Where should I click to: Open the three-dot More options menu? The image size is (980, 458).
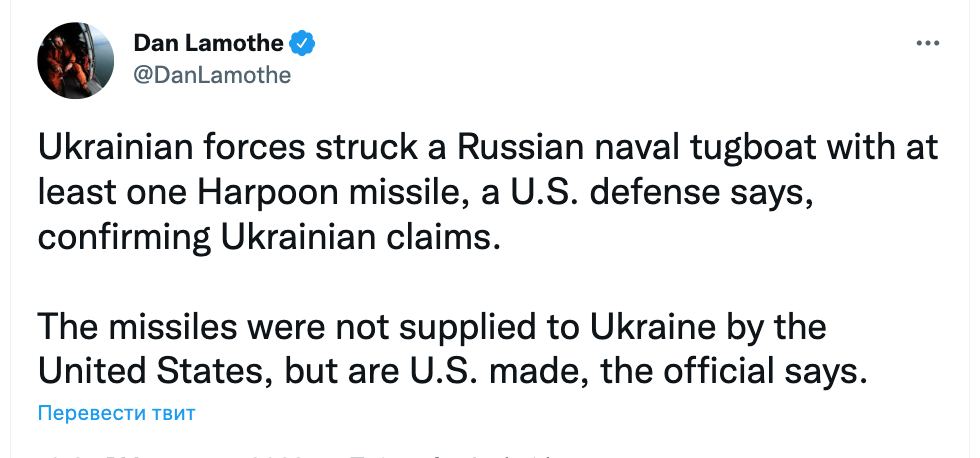[928, 43]
